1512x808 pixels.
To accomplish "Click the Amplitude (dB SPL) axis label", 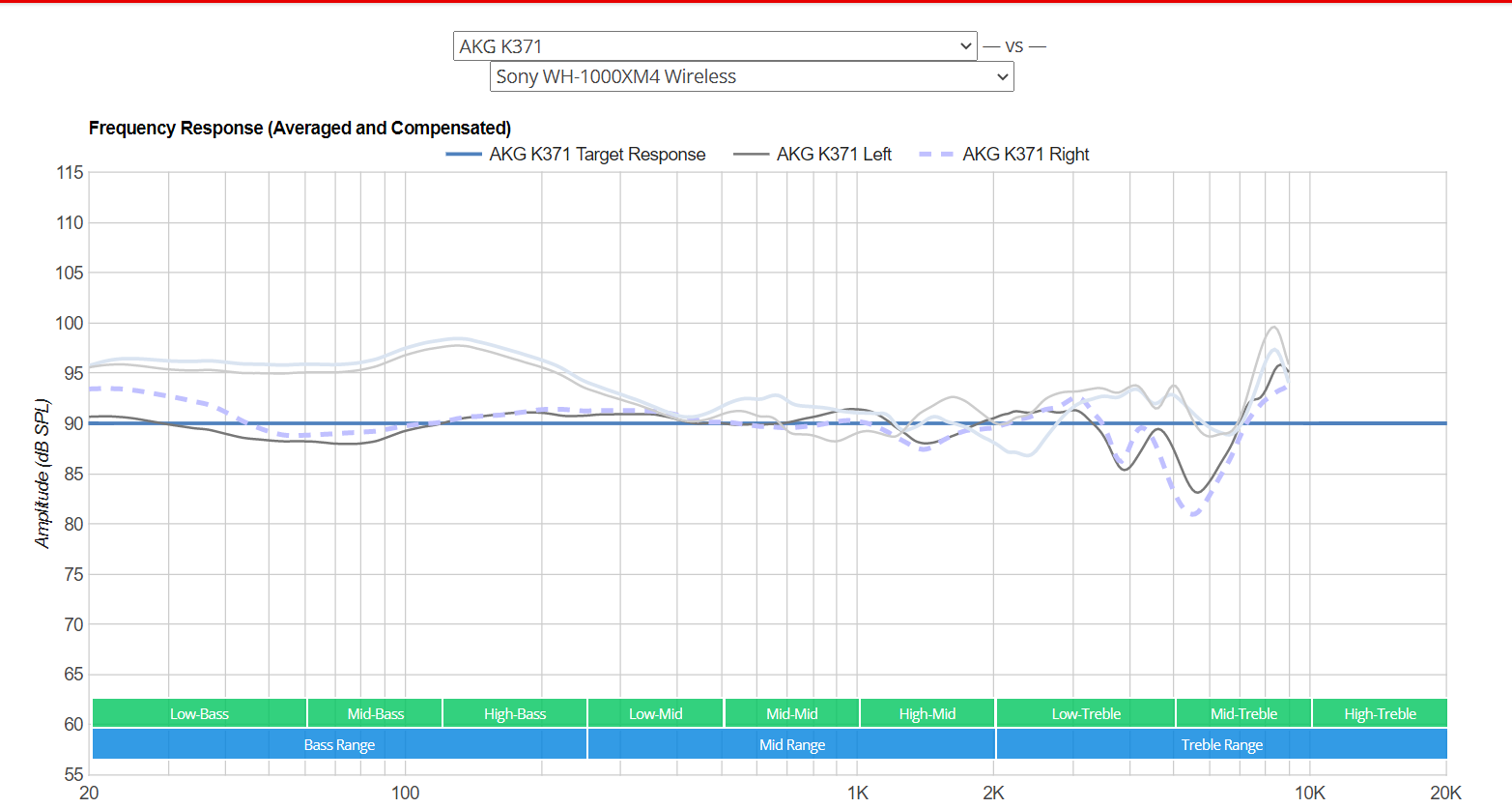I will (x=42, y=474).
